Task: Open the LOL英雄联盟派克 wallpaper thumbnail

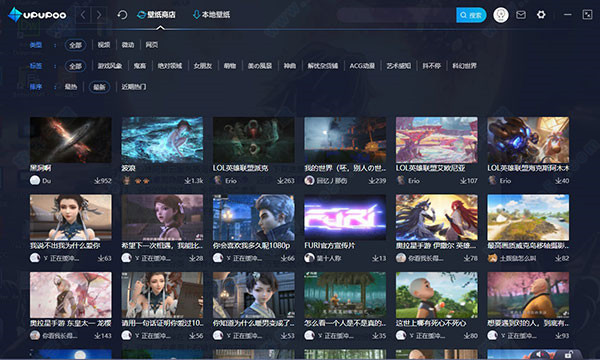Action: pos(254,140)
